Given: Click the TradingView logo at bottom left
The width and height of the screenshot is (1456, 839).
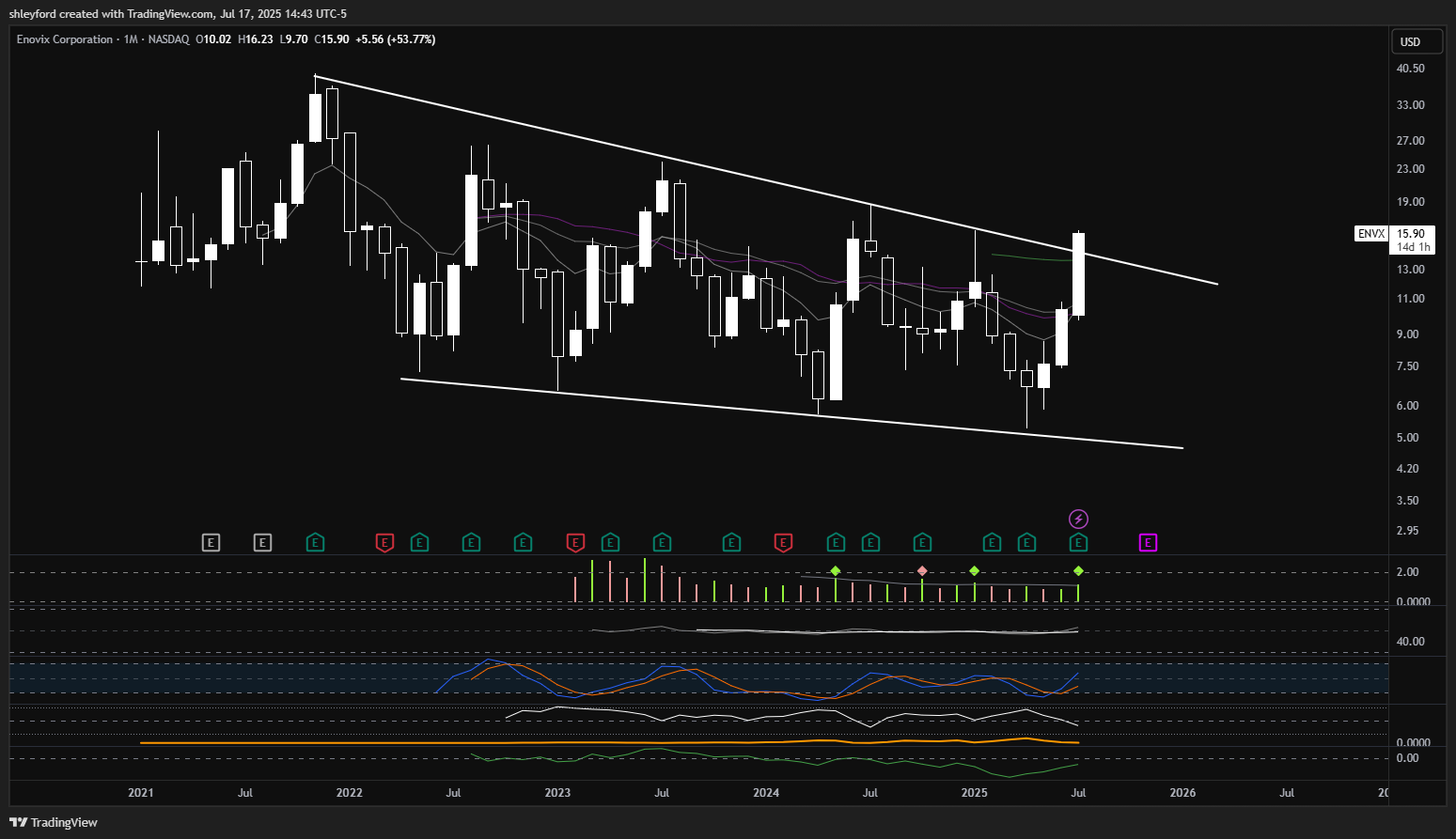Looking at the screenshot, I should (54, 822).
